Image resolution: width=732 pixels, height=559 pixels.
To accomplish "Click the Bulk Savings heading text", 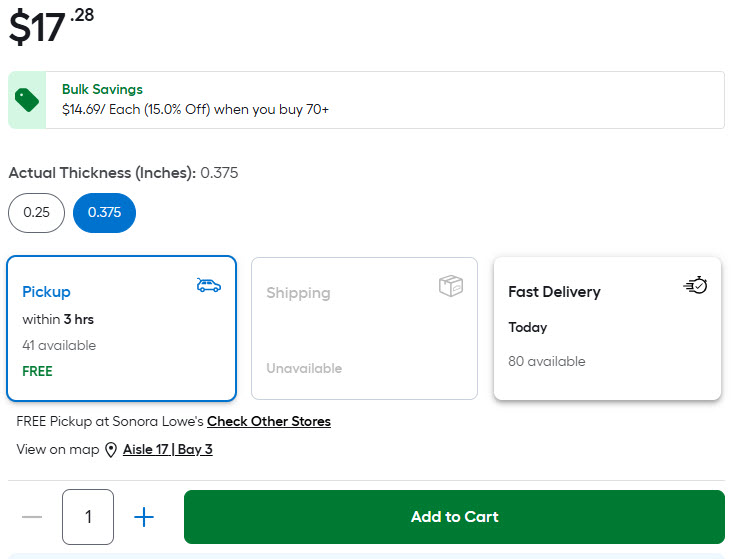I will click(x=102, y=90).
